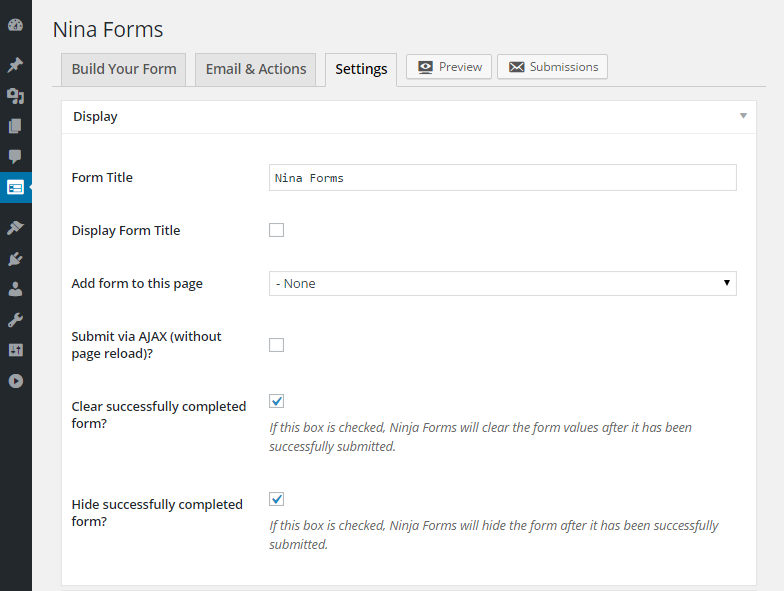Enable Submit via AJAX checkbox
Viewport: 784px width, 591px height.
(276, 345)
